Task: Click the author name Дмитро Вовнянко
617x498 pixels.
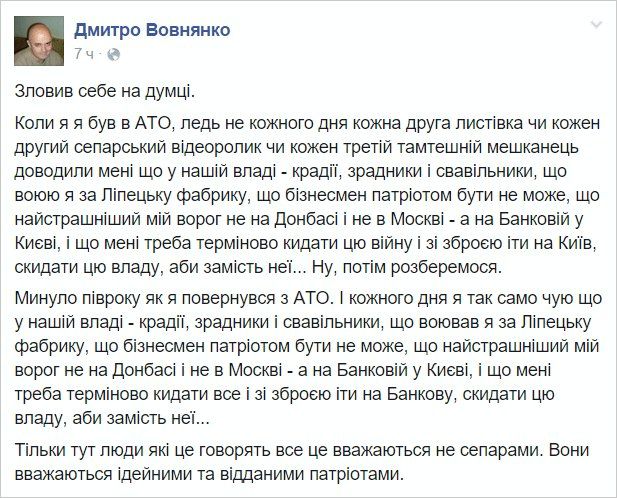Action: click(152, 30)
